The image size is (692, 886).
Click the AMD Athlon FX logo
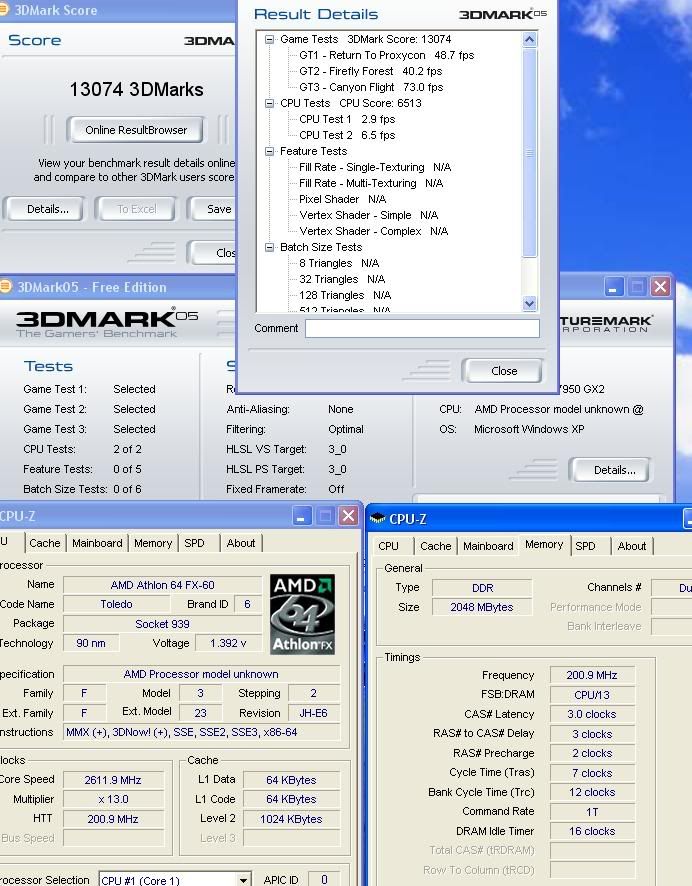coord(302,614)
